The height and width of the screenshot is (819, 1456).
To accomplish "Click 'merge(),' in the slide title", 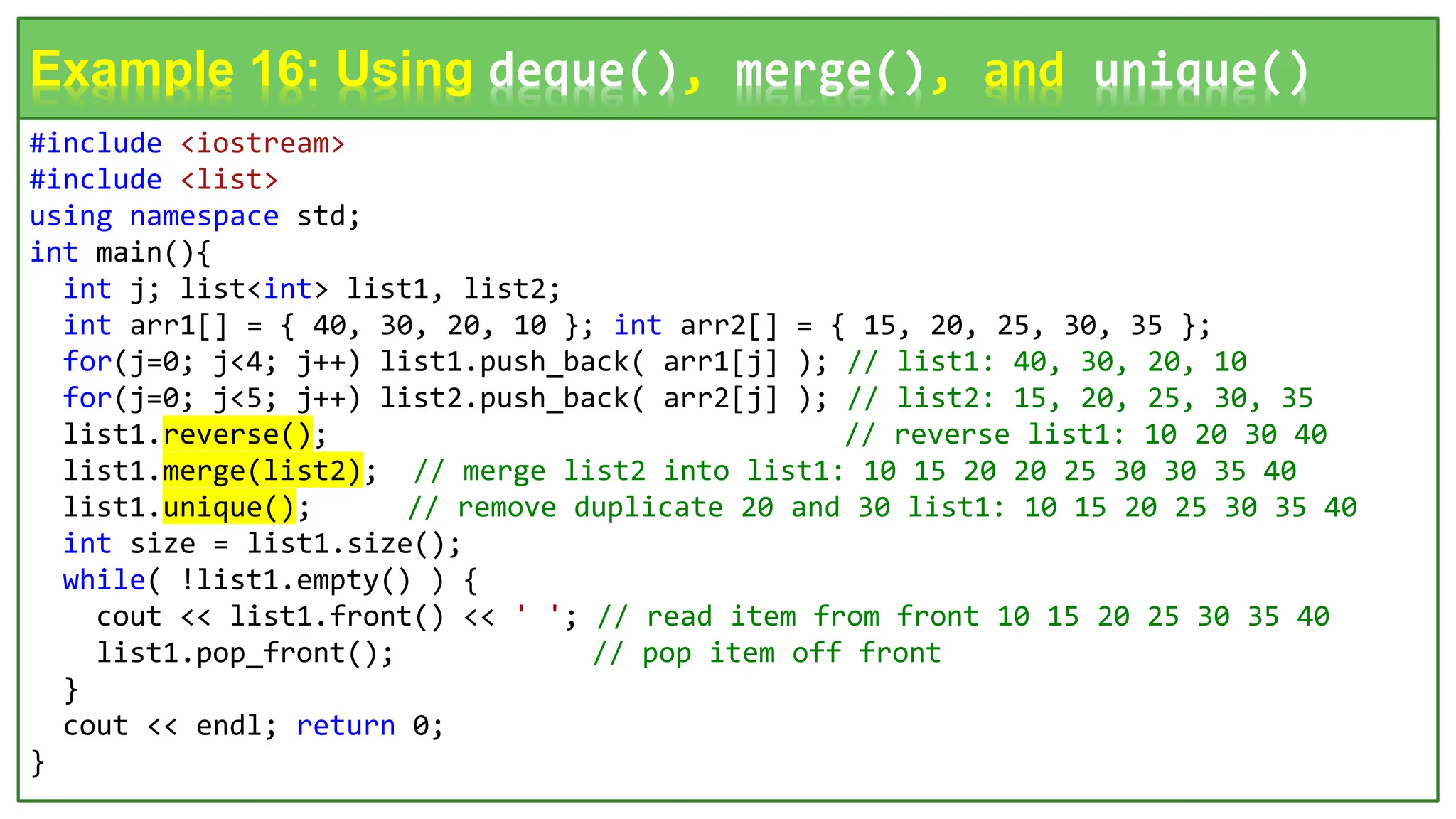I will tap(842, 73).
